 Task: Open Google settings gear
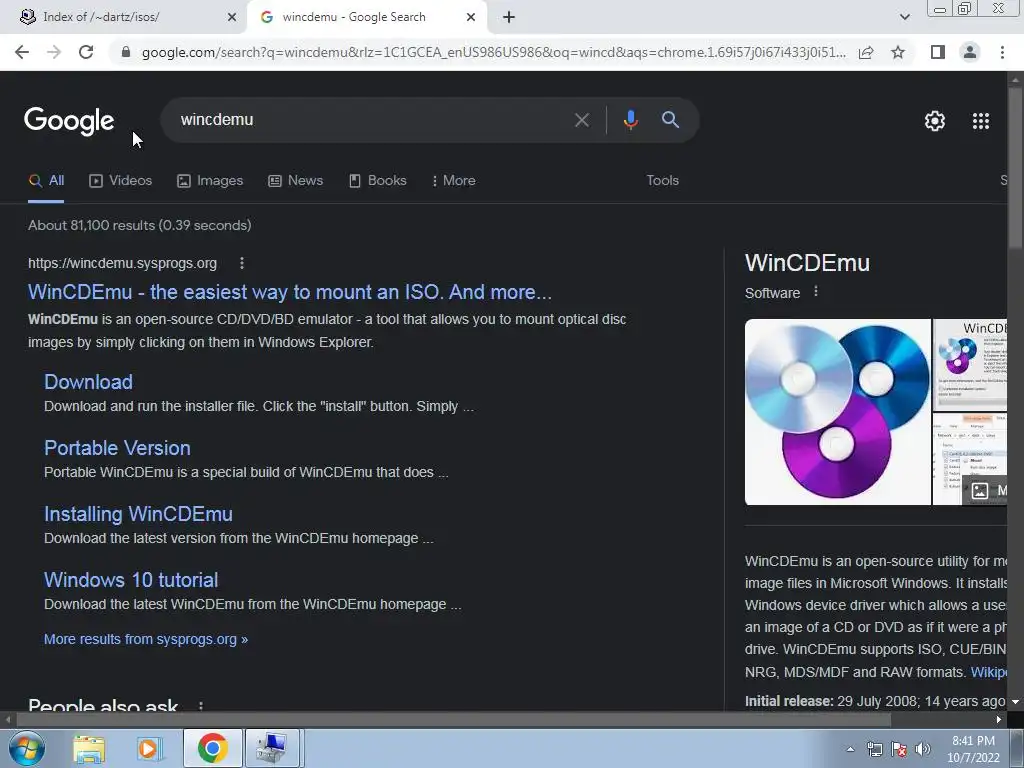click(935, 121)
